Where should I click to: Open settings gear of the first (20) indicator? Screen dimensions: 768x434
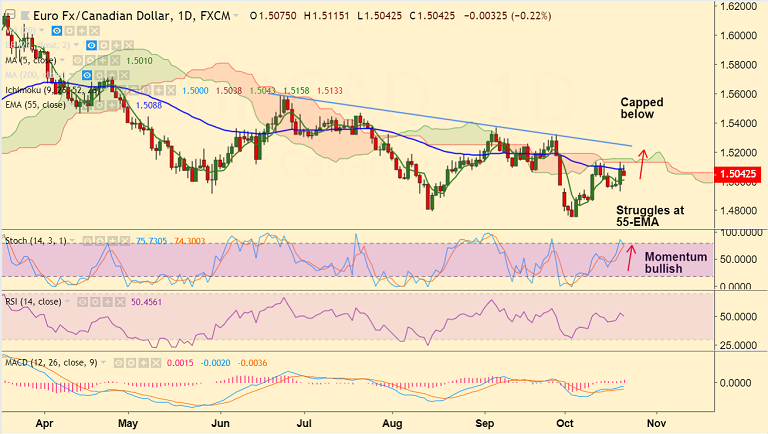point(70,31)
